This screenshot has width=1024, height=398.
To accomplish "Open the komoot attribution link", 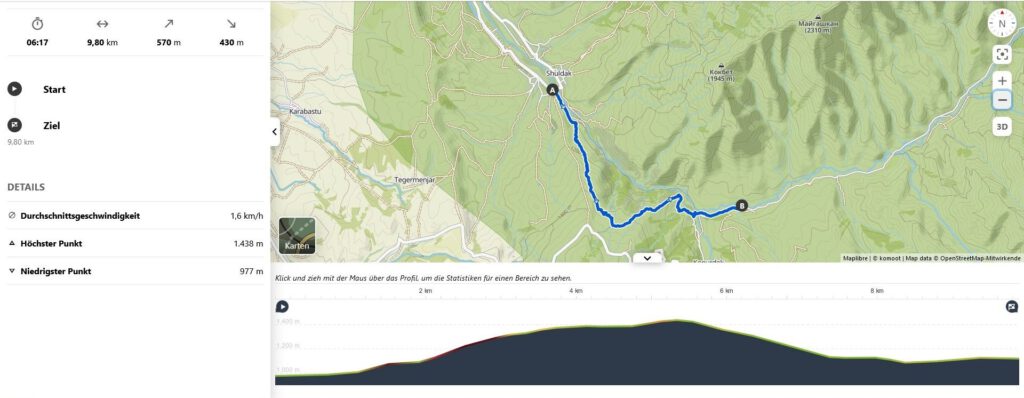I will (887, 258).
